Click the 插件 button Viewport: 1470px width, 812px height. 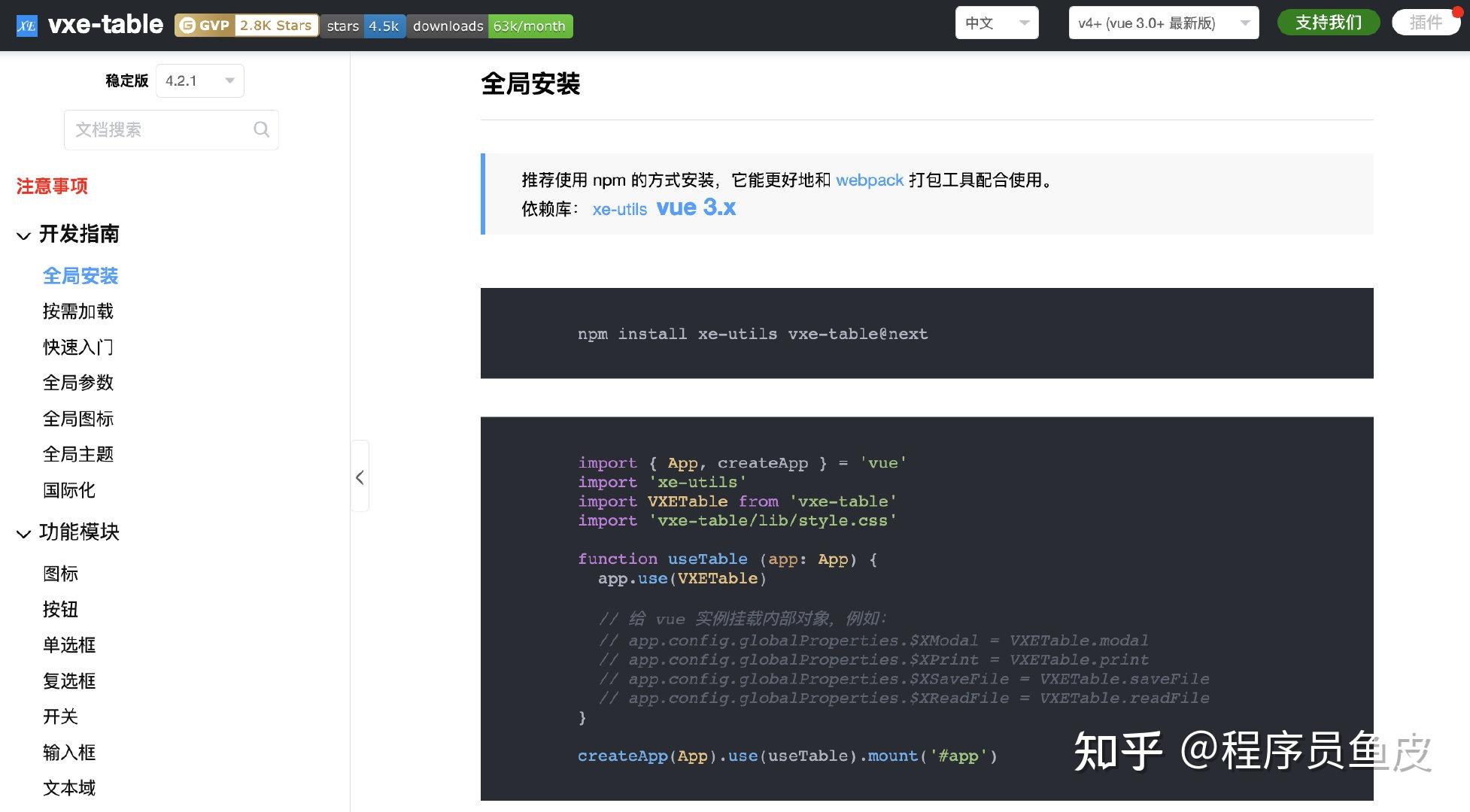(x=1426, y=23)
